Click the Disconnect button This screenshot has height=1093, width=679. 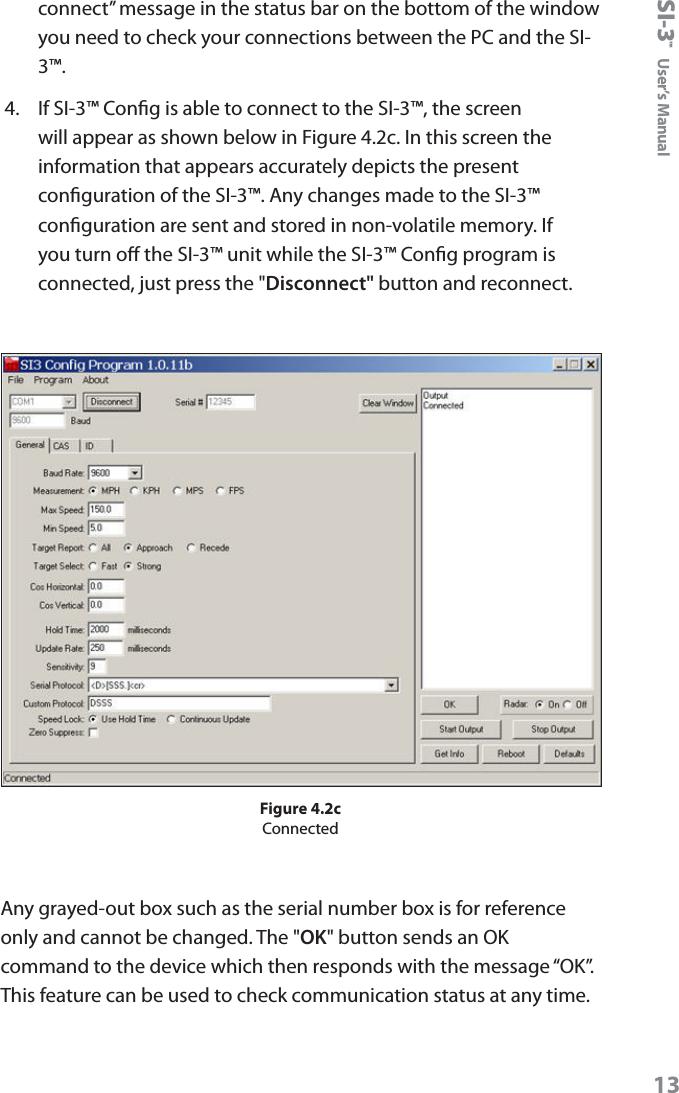tap(112, 402)
